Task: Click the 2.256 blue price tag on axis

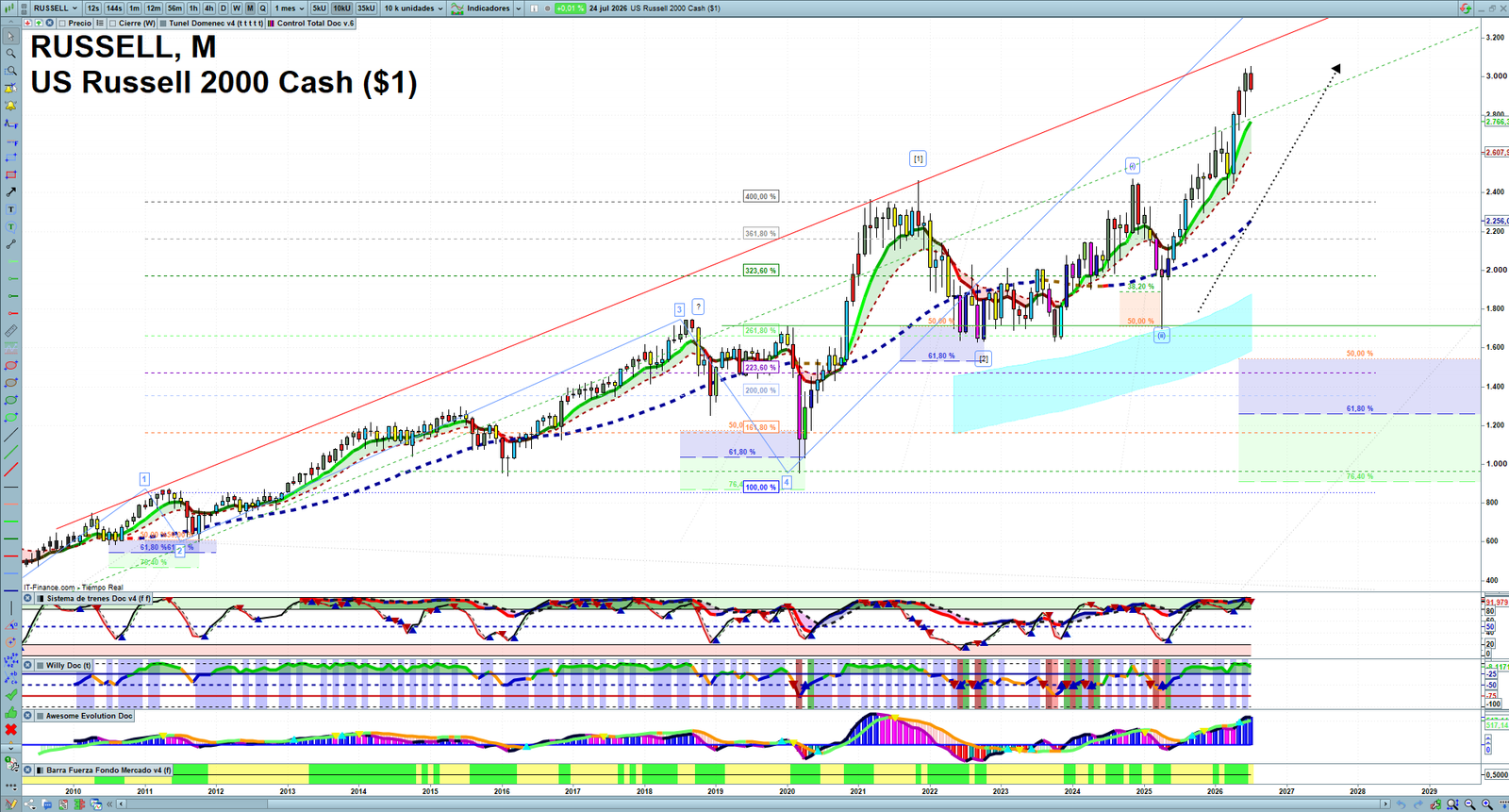Action: click(x=1497, y=221)
